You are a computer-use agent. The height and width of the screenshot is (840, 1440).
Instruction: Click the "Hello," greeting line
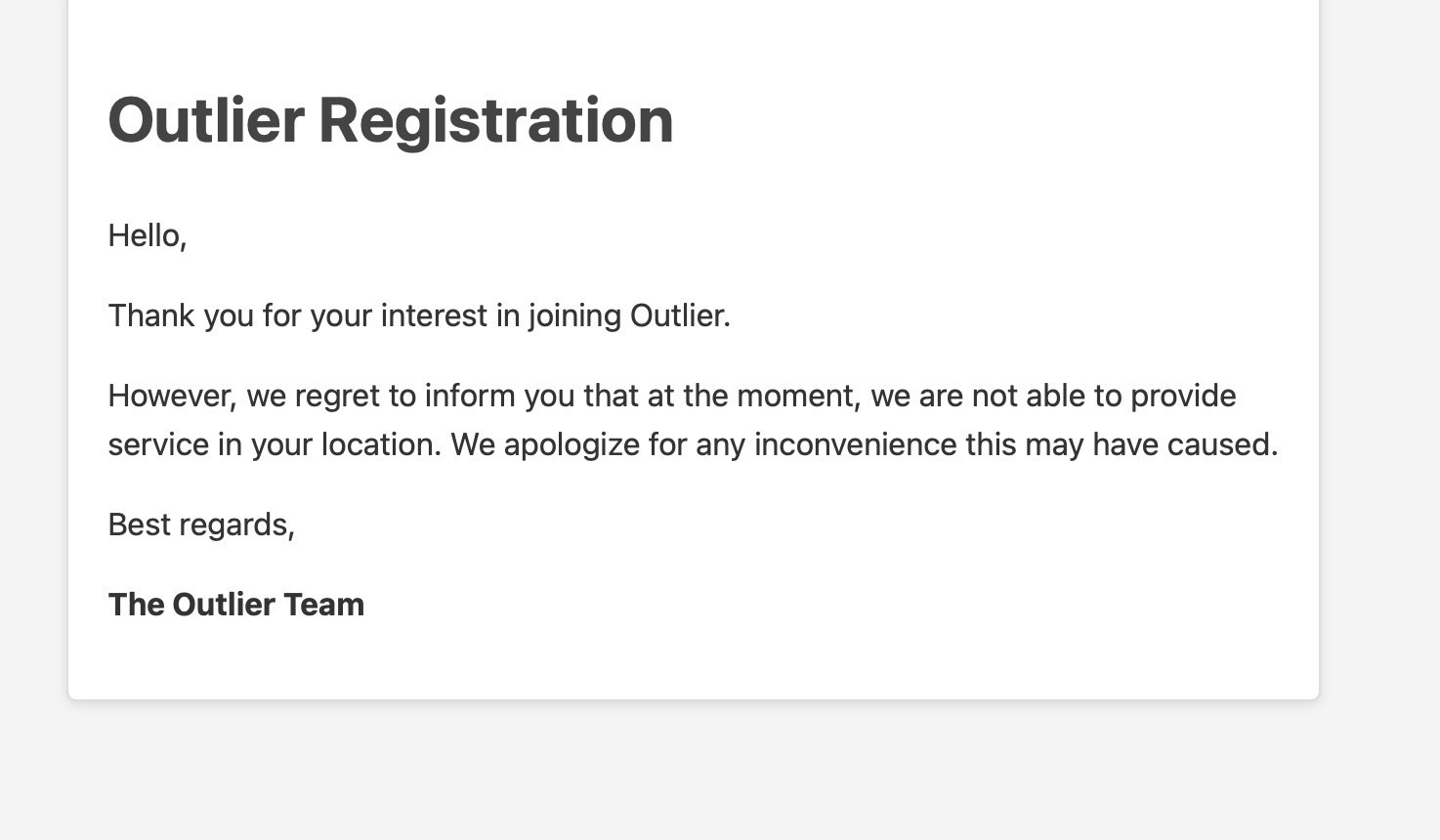tap(148, 235)
